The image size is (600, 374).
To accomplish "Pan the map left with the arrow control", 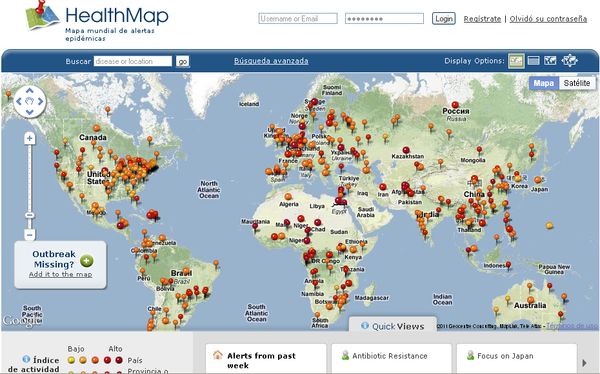I will point(19,101).
